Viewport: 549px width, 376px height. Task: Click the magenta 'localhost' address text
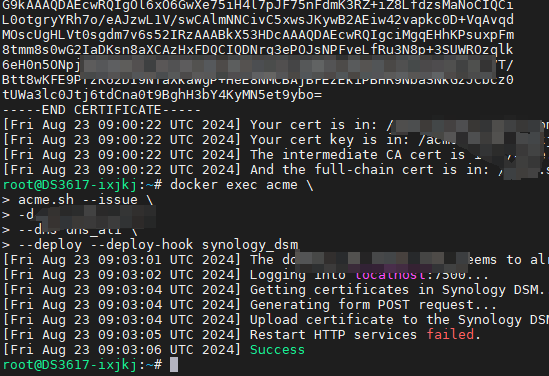[x=390, y=275]
